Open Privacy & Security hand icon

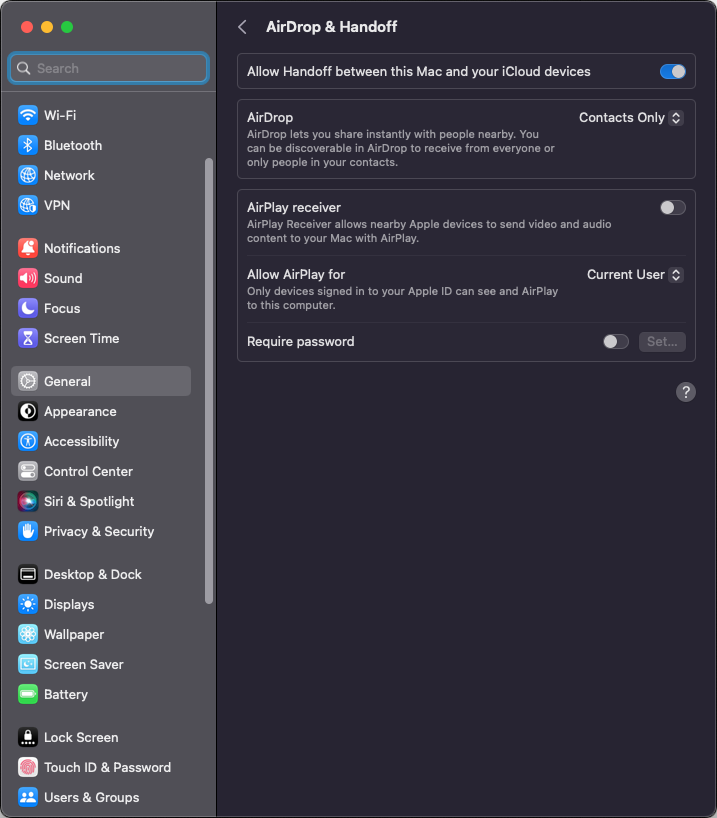(28, 531)
